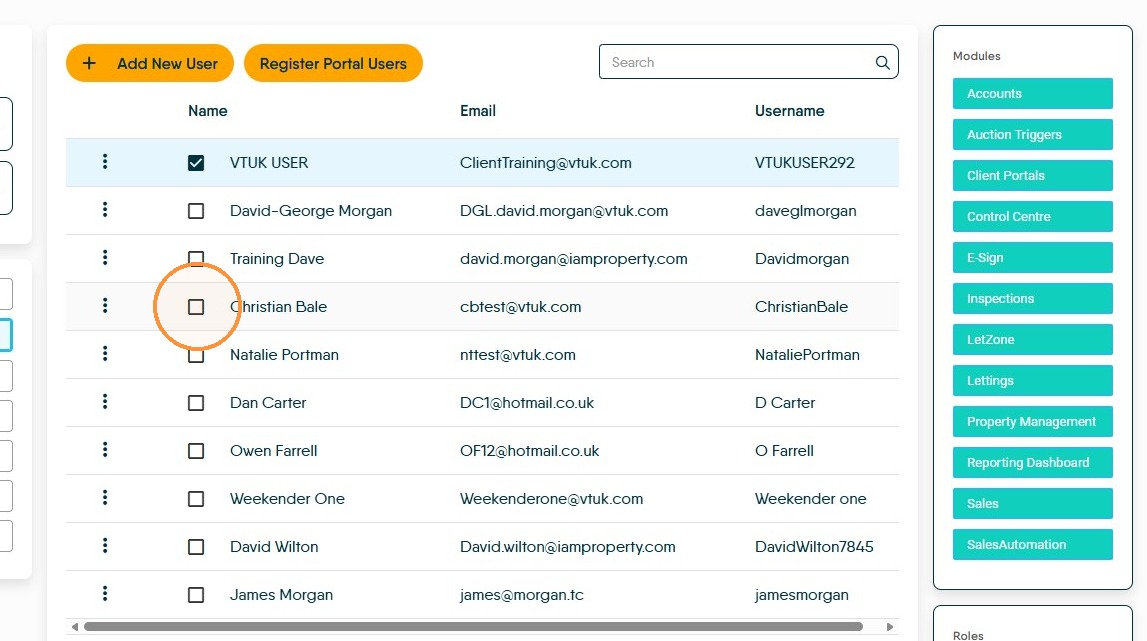Uncheck the VTUK USER checkbox

196,162
